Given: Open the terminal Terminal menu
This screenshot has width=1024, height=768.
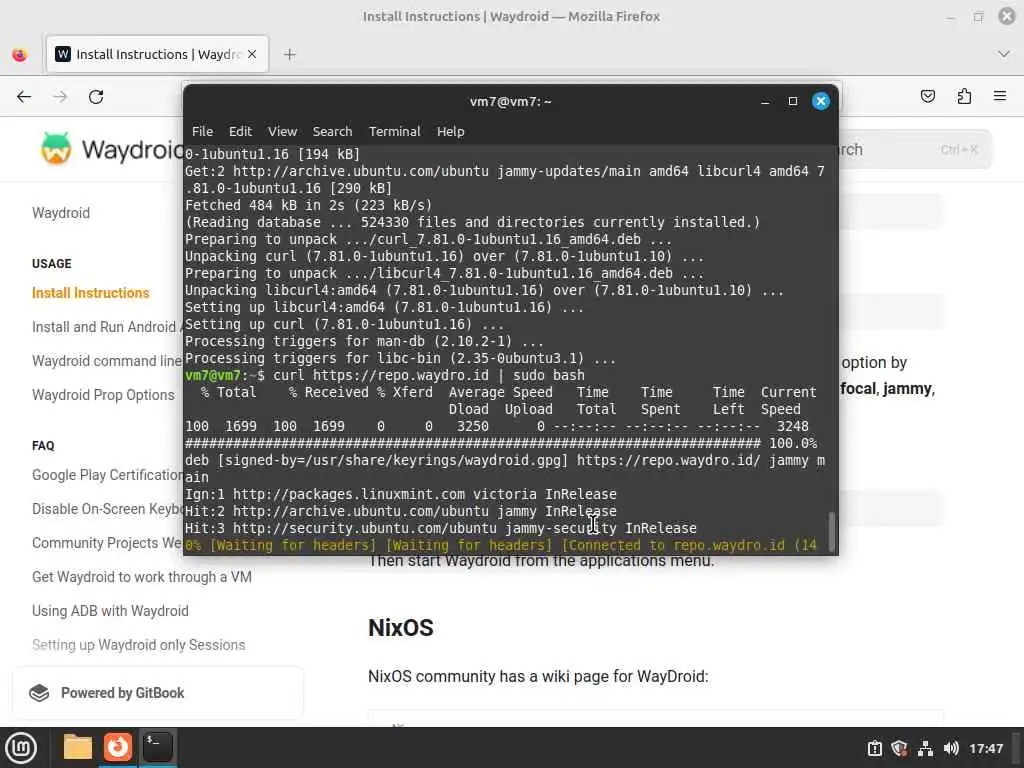Looking at the screenshot, I should coord(394,131).
